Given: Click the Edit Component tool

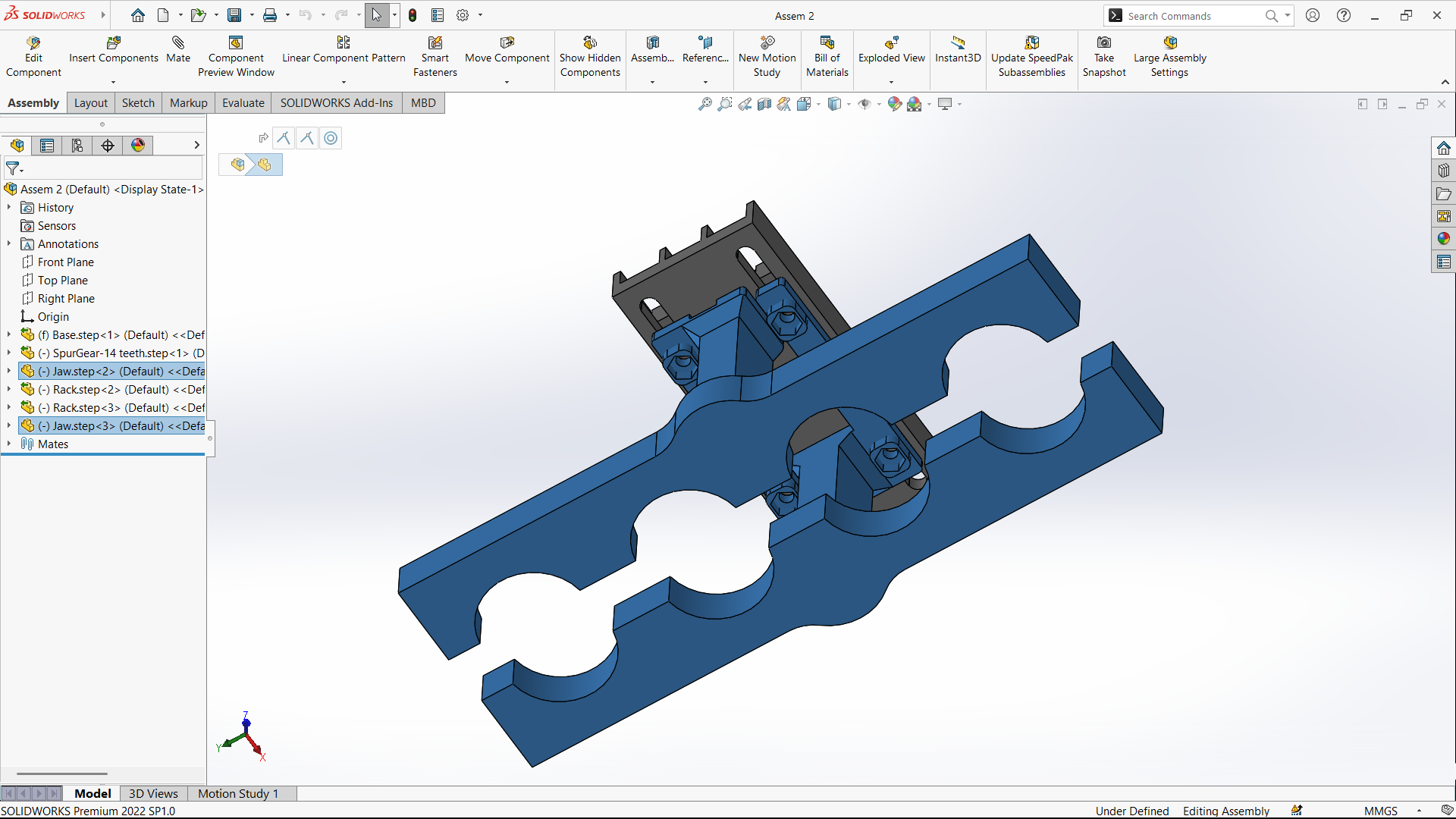Looking at the screenshot, I should [33, 57].
